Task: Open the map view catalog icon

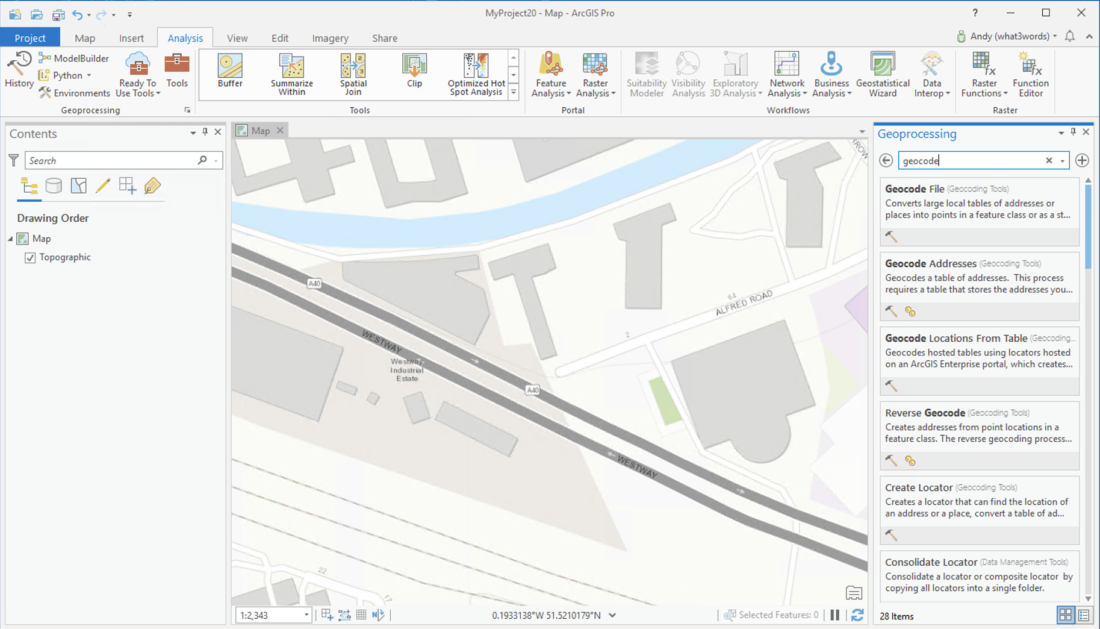Action: (x=854, y=593)
